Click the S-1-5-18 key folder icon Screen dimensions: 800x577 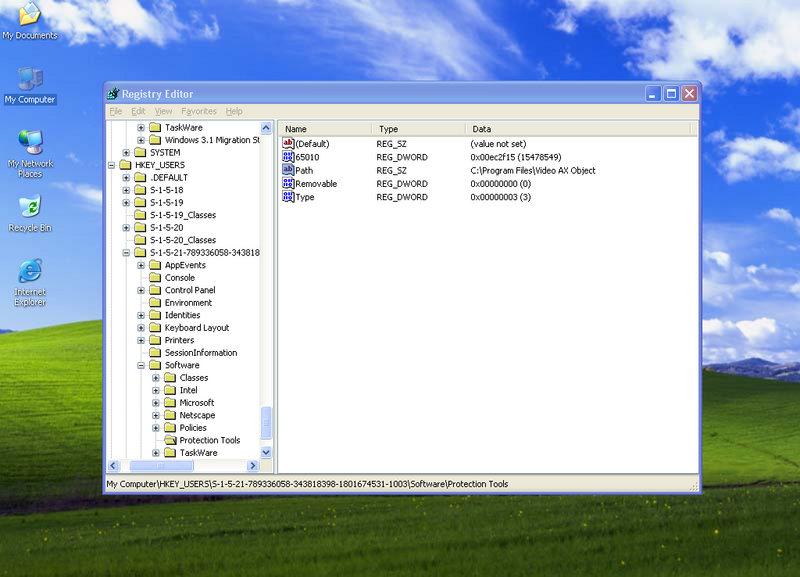pos(140,190)
